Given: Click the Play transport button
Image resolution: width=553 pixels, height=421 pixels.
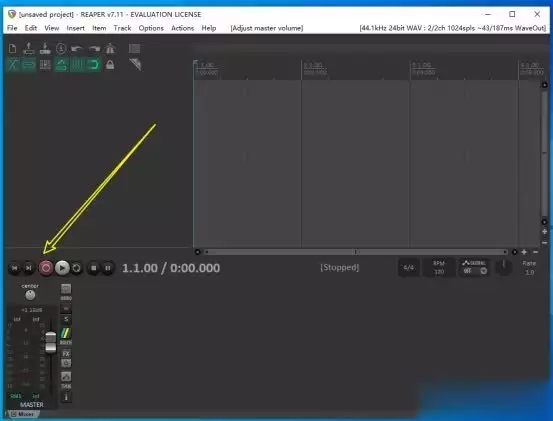Looking at the screenshot, I should click(62, 268).
